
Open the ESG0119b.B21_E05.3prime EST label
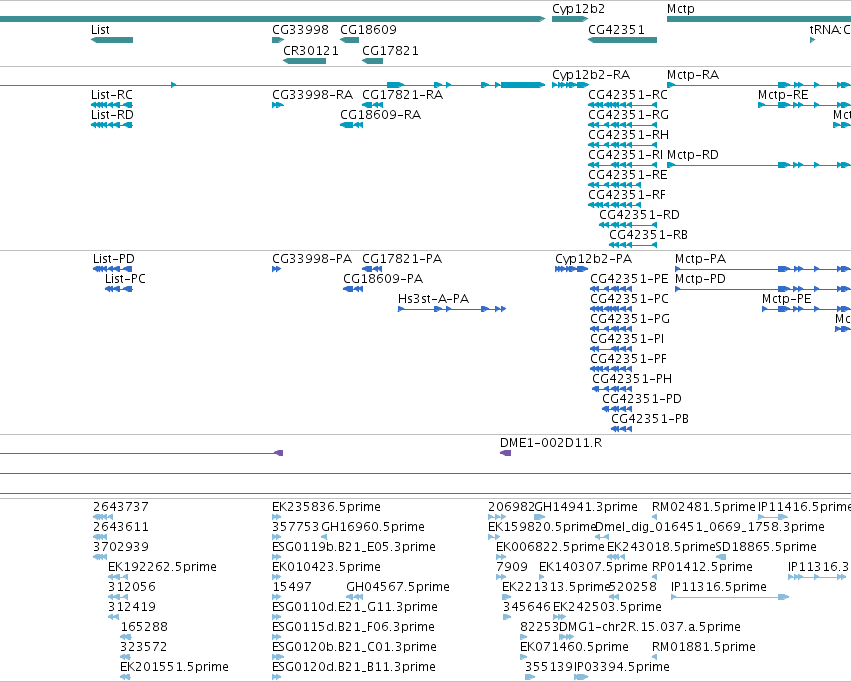(354, 547)
